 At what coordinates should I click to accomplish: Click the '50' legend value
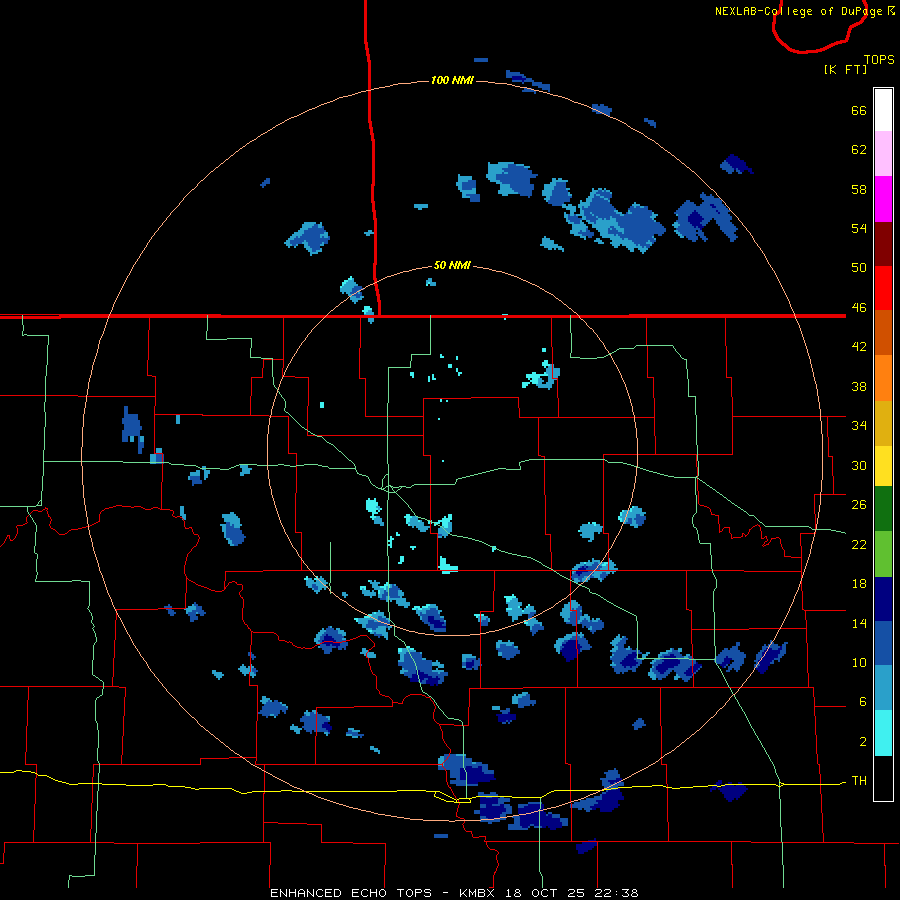(859, 267)
